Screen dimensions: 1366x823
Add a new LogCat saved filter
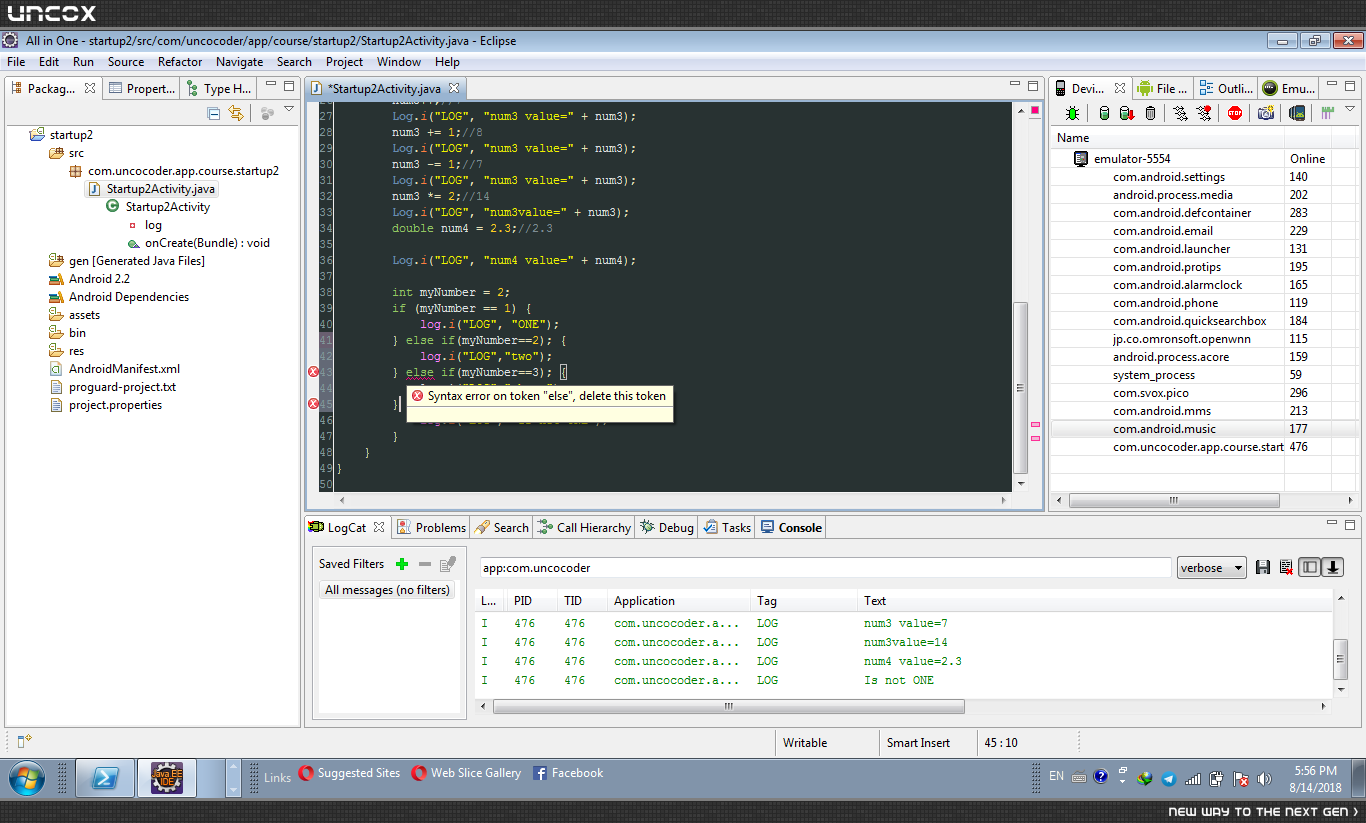coord(402,564)
